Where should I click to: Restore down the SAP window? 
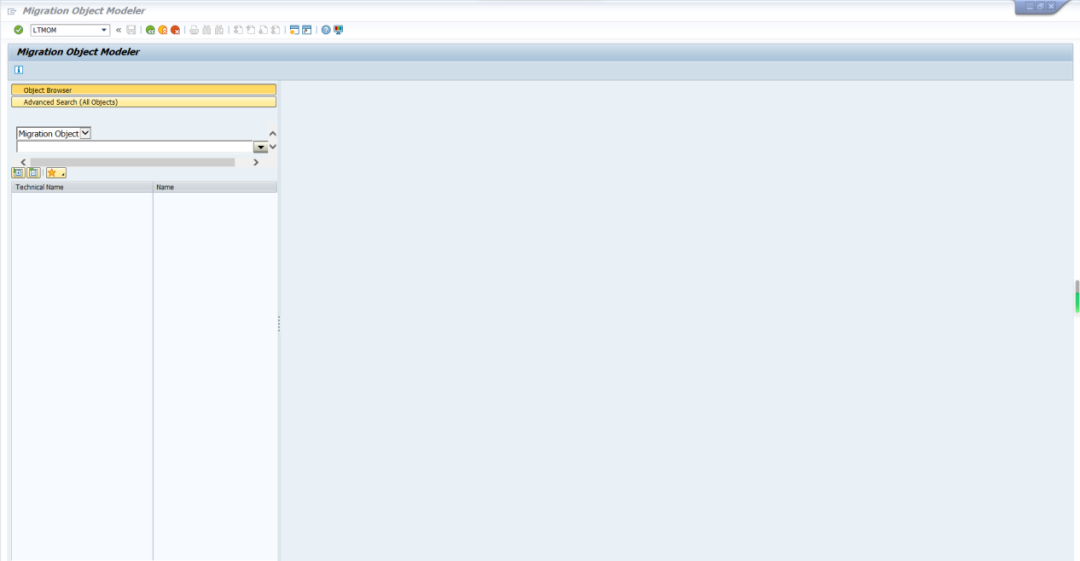coord(1041,6)
